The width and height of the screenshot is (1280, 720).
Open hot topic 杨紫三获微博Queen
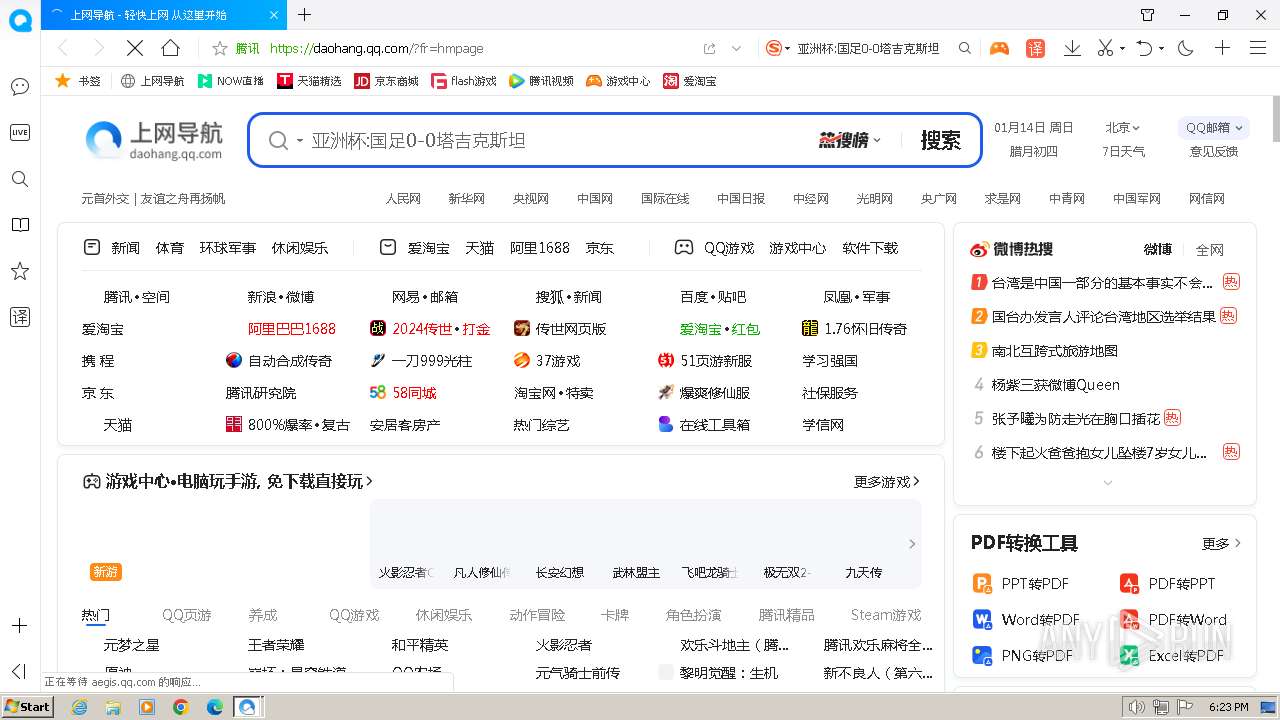1055,385
